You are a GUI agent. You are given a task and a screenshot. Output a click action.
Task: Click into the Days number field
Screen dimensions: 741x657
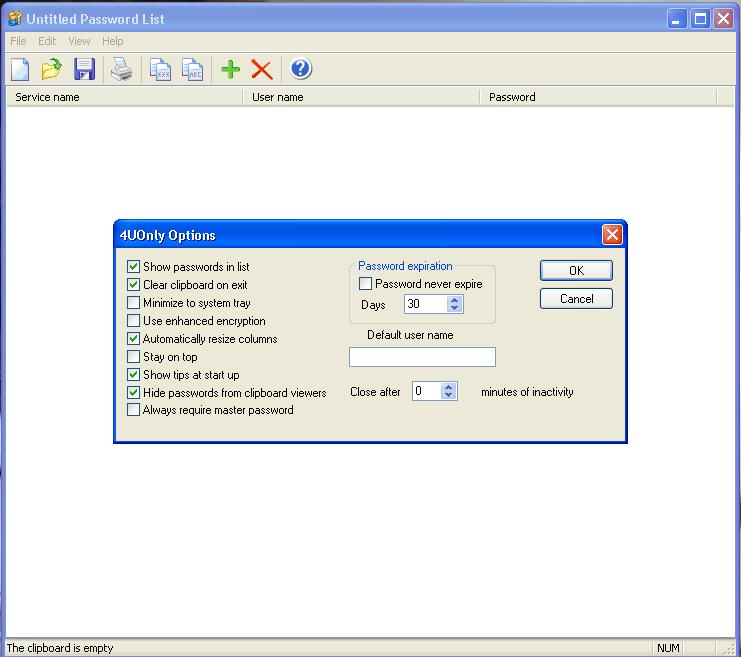[426, 304]
